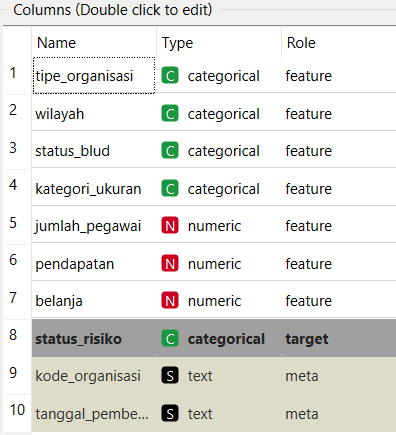Change feature role of wilayah
This screenshot has height=435, width=396.
(339, 113)
